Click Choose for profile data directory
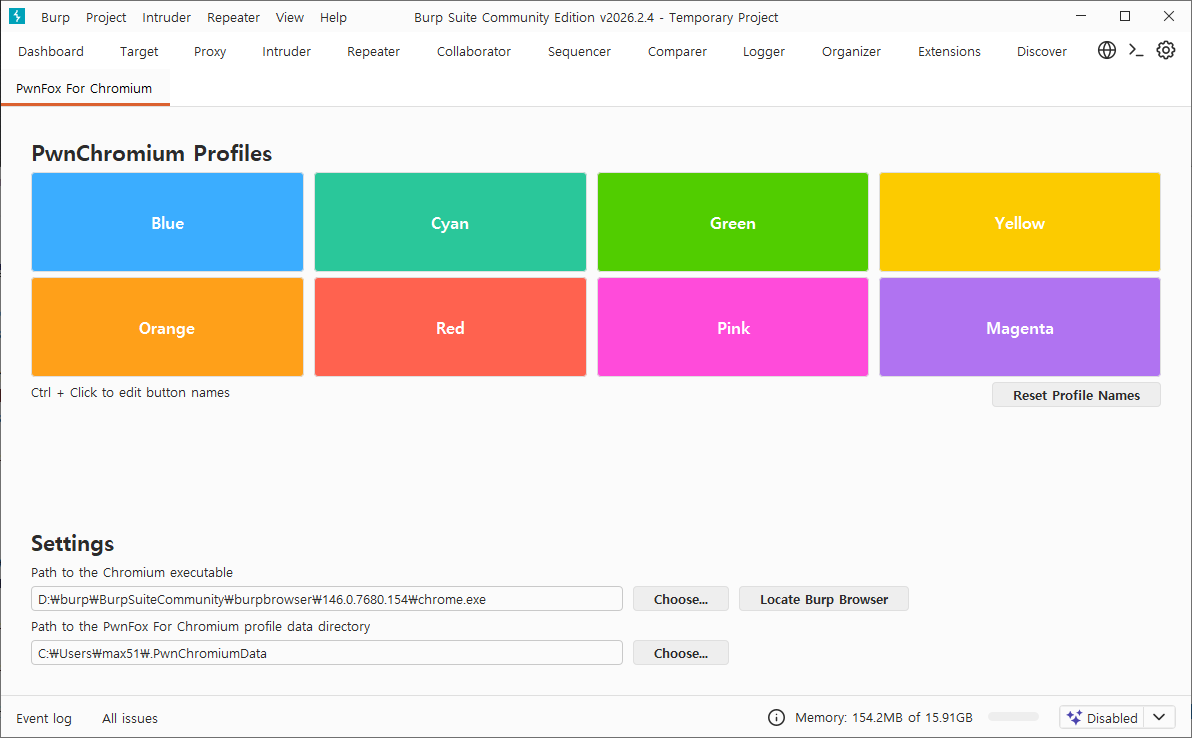Viewport: 1192px width, 738px height. 680,653
